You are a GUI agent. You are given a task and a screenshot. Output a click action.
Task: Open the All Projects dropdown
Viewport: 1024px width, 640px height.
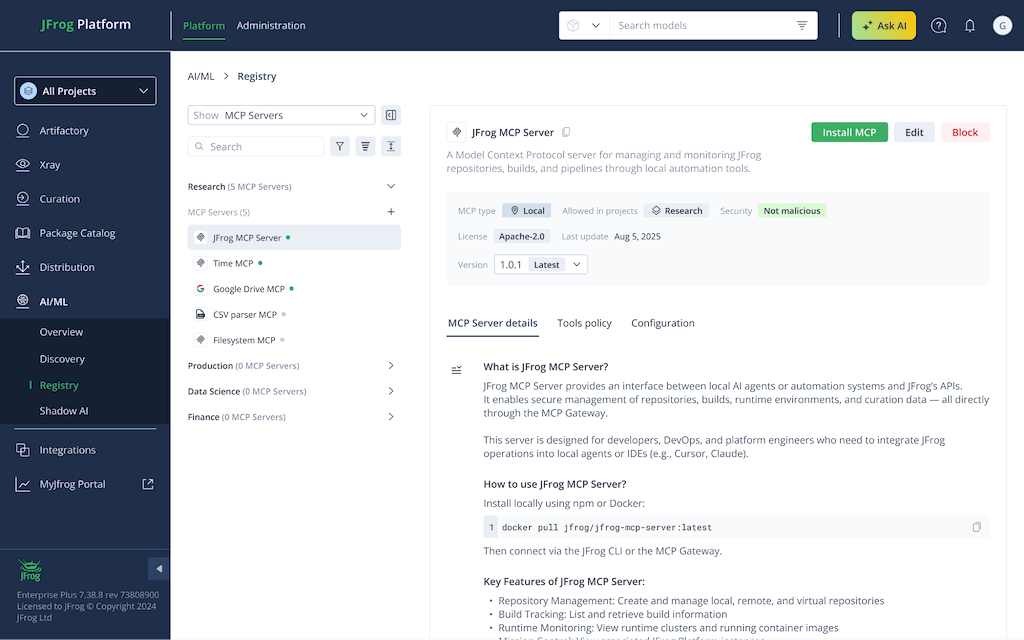click(x=85, y=91)
